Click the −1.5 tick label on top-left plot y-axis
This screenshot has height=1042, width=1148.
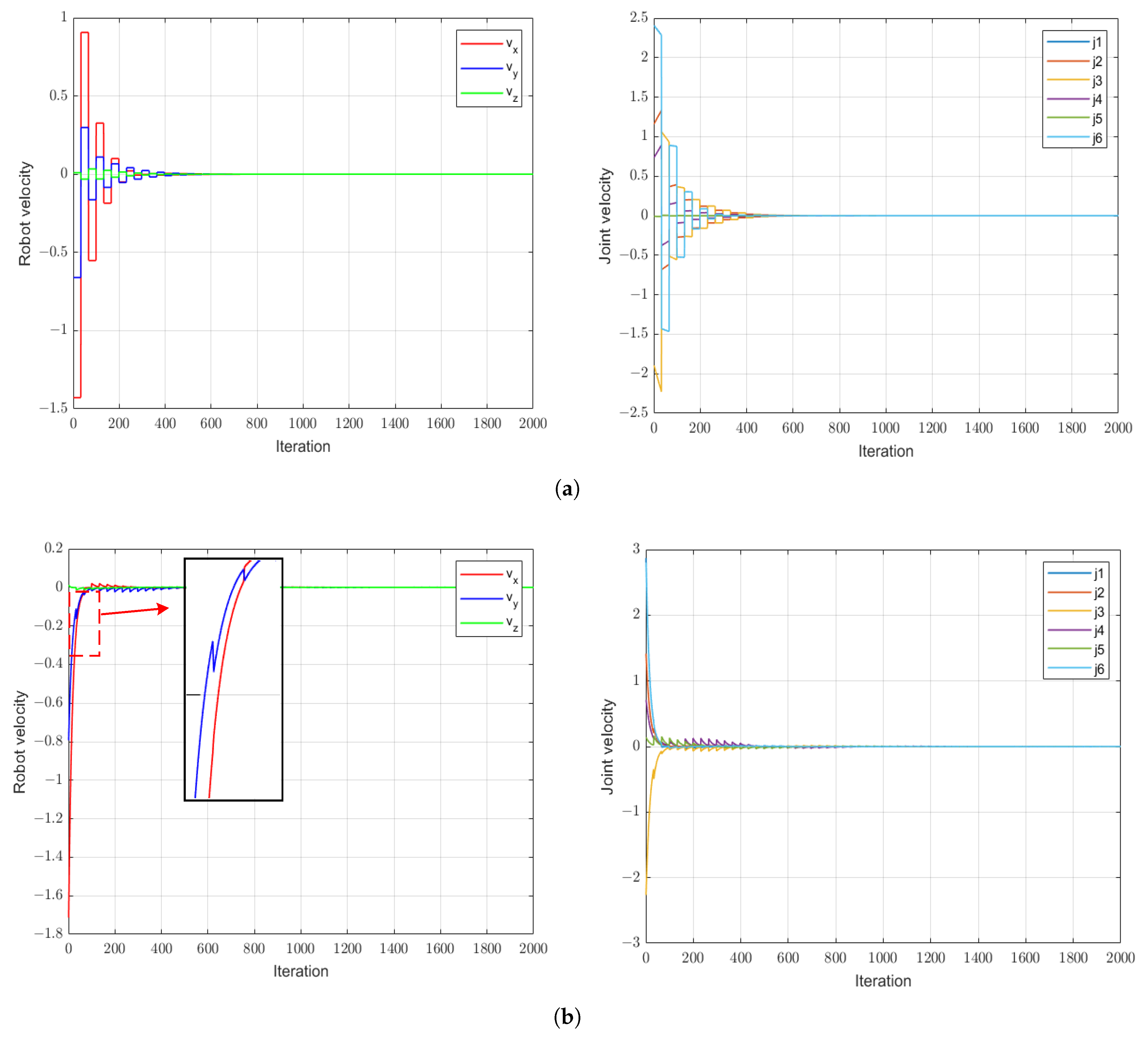(54, 408)
